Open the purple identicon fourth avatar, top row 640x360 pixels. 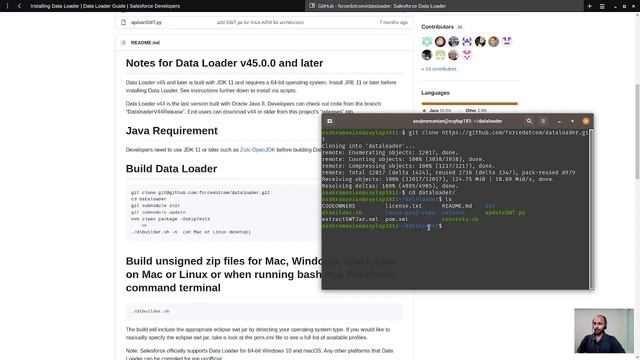click(467, 41)
